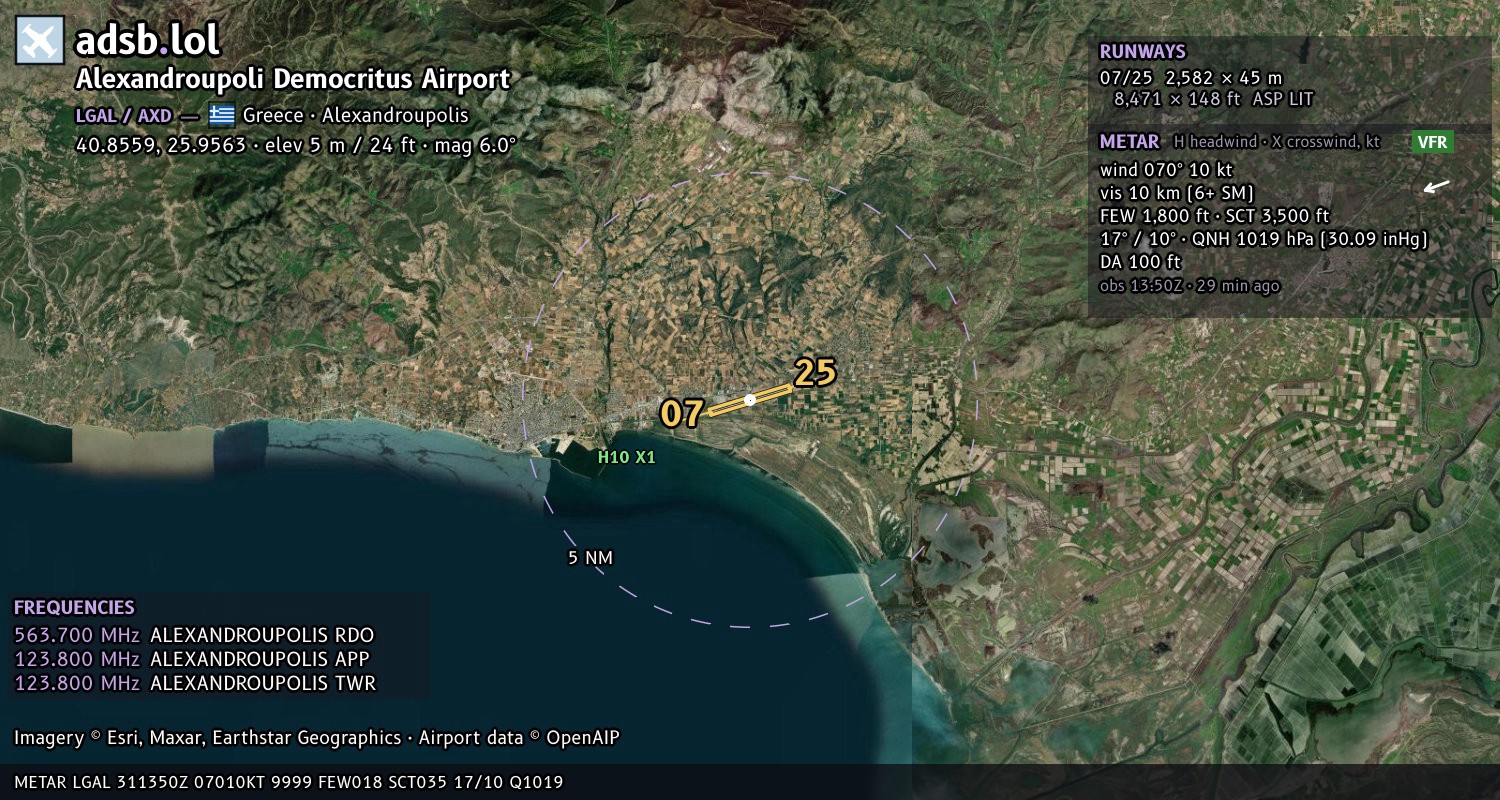
Task: Click the FREQUENCIES heading
Action: [x=74, y=607]
